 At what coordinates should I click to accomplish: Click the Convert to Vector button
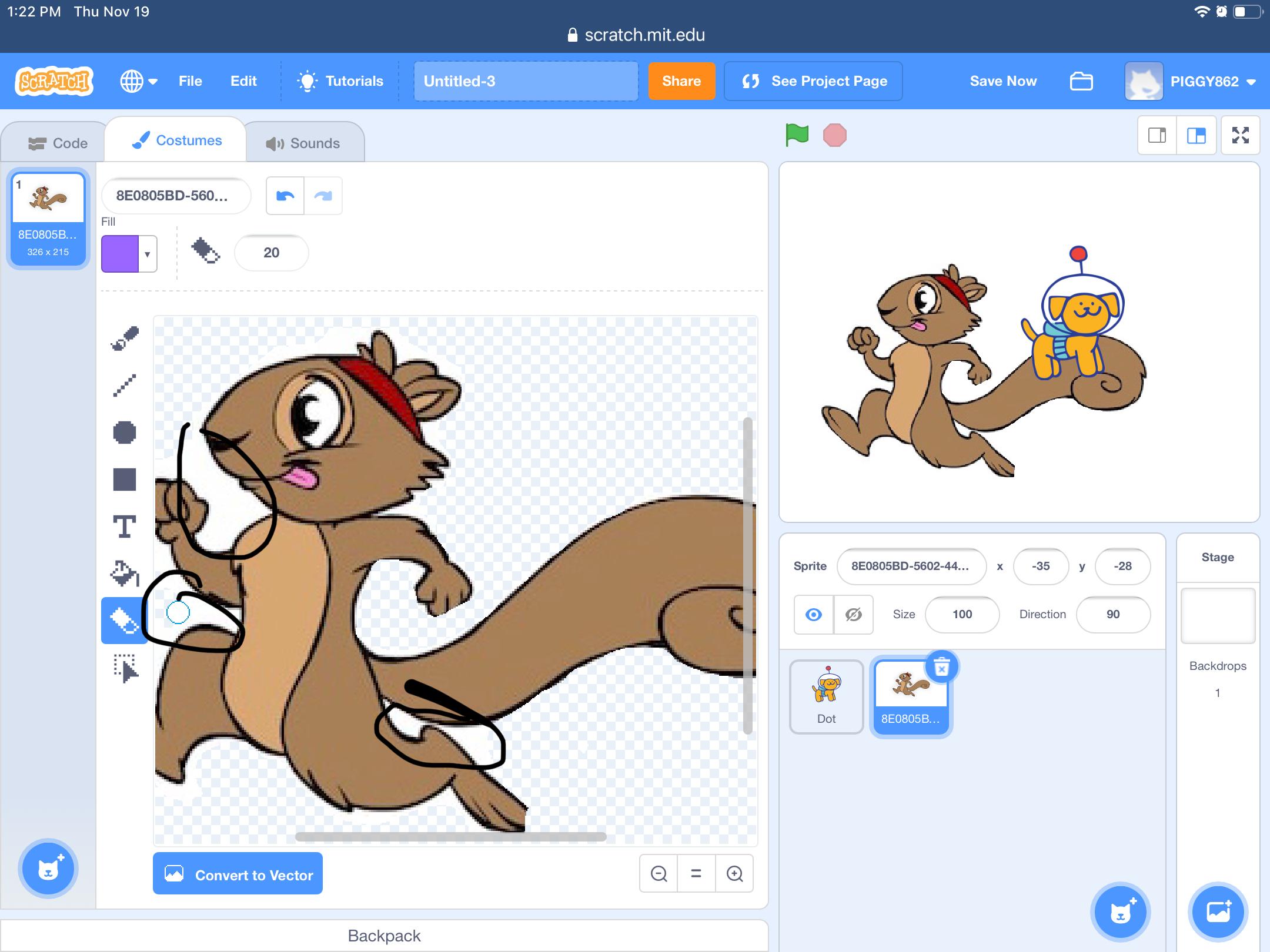(238, 874)
